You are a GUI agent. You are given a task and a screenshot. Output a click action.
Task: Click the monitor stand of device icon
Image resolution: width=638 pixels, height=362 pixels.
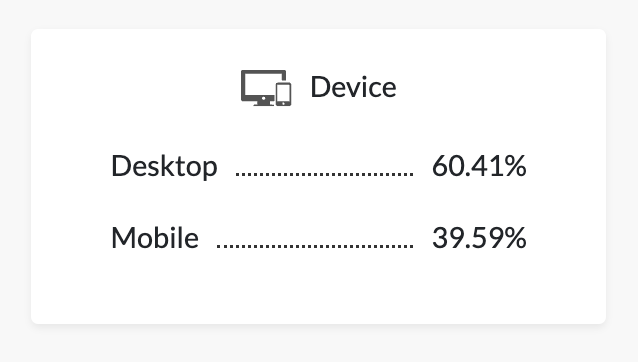[264, 103]
